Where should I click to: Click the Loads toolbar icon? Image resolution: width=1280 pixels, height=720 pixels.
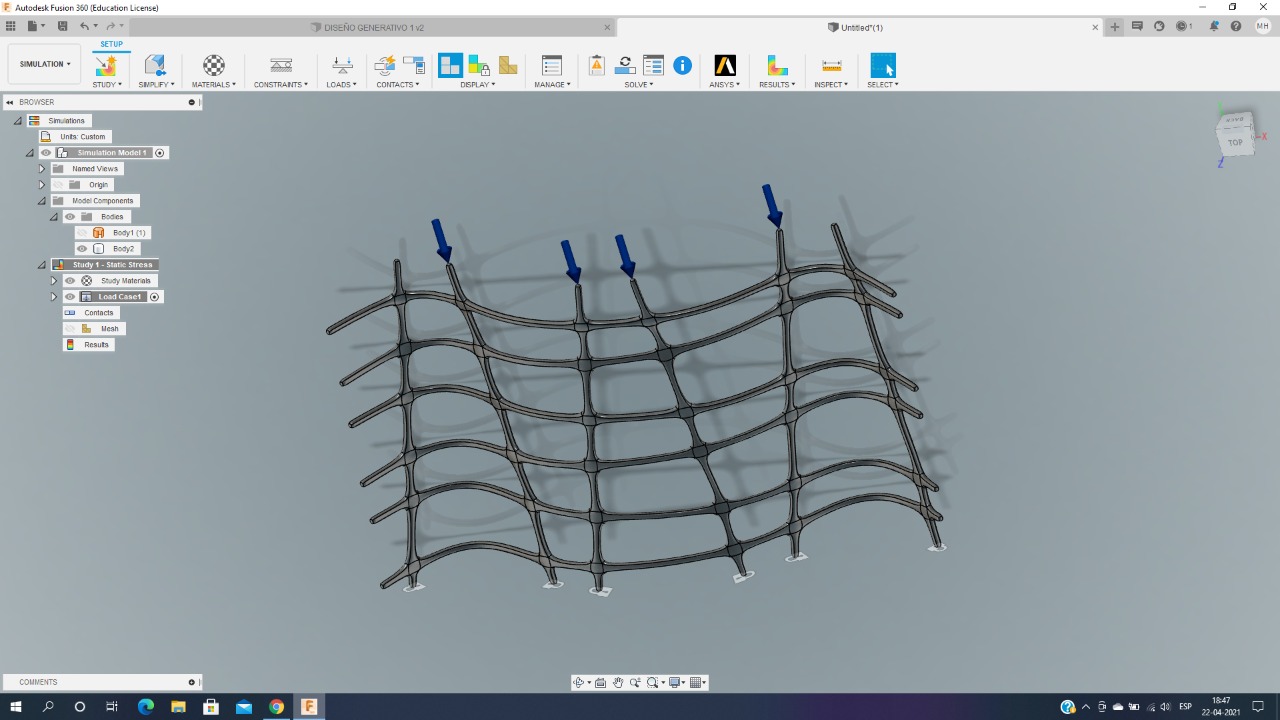(341, 65)
